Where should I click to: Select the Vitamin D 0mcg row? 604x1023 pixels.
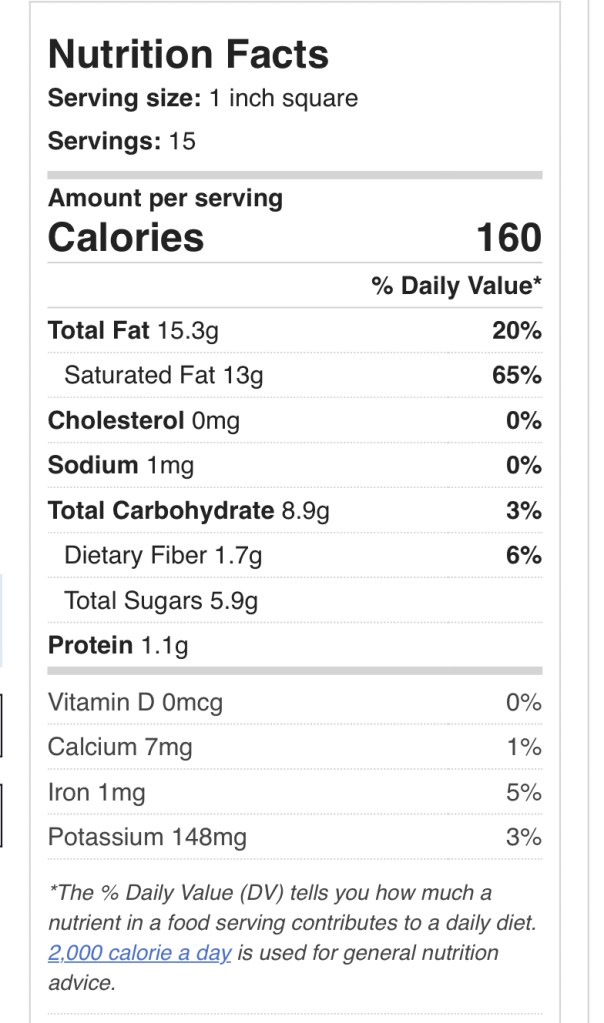coord(135,703)
